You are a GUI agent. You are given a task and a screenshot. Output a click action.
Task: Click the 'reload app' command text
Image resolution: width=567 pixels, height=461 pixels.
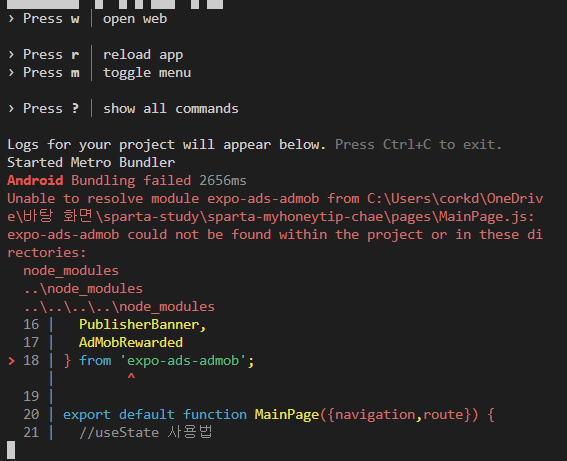click(143, 55)
